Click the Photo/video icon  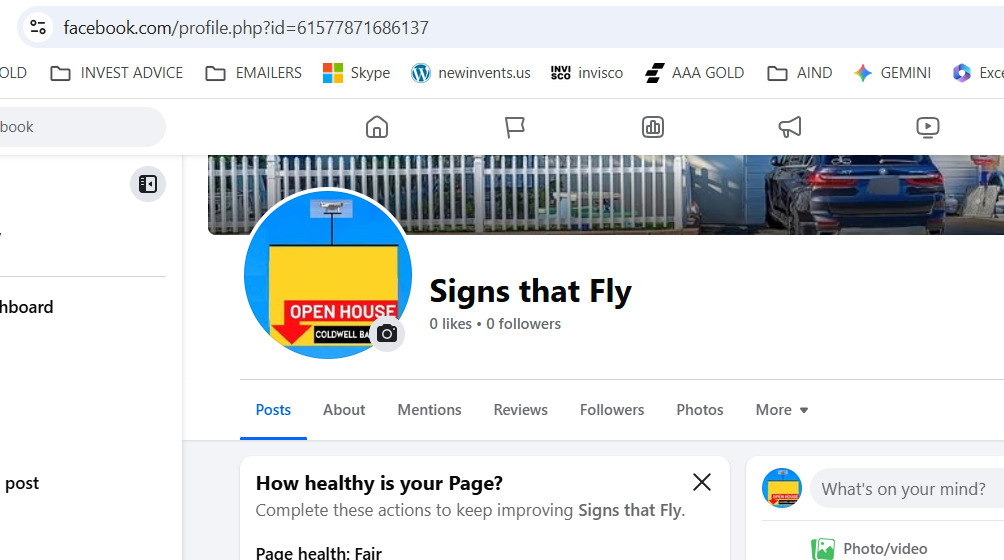click(x=823, y=548)
